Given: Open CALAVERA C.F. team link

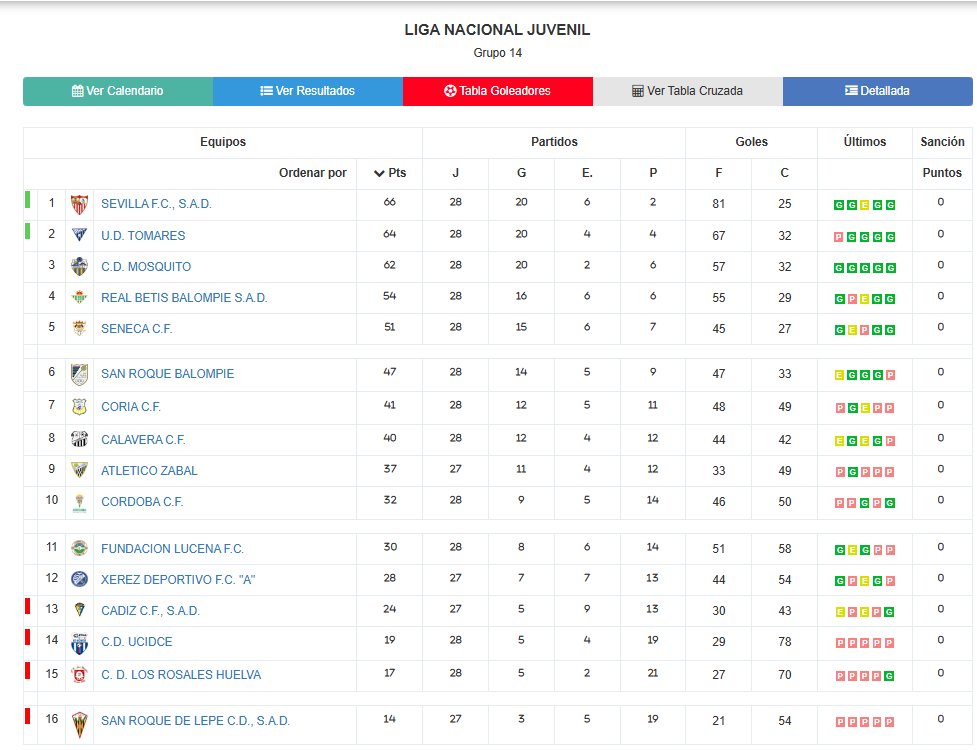Looking at the screenshot, I should coord(143,440).
